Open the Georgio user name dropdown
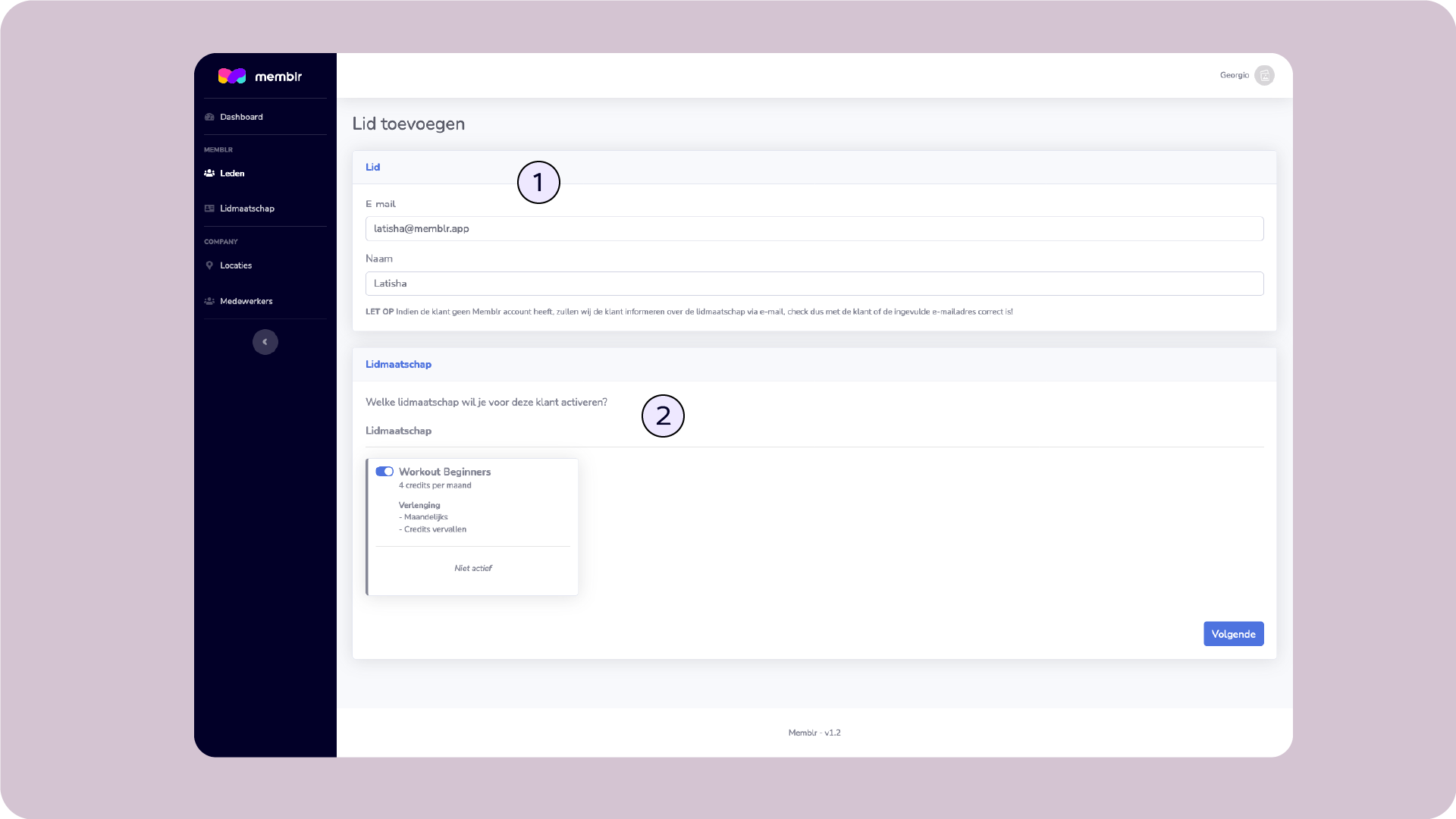Screen dimensions: 1456x819 coord(1234,75)
